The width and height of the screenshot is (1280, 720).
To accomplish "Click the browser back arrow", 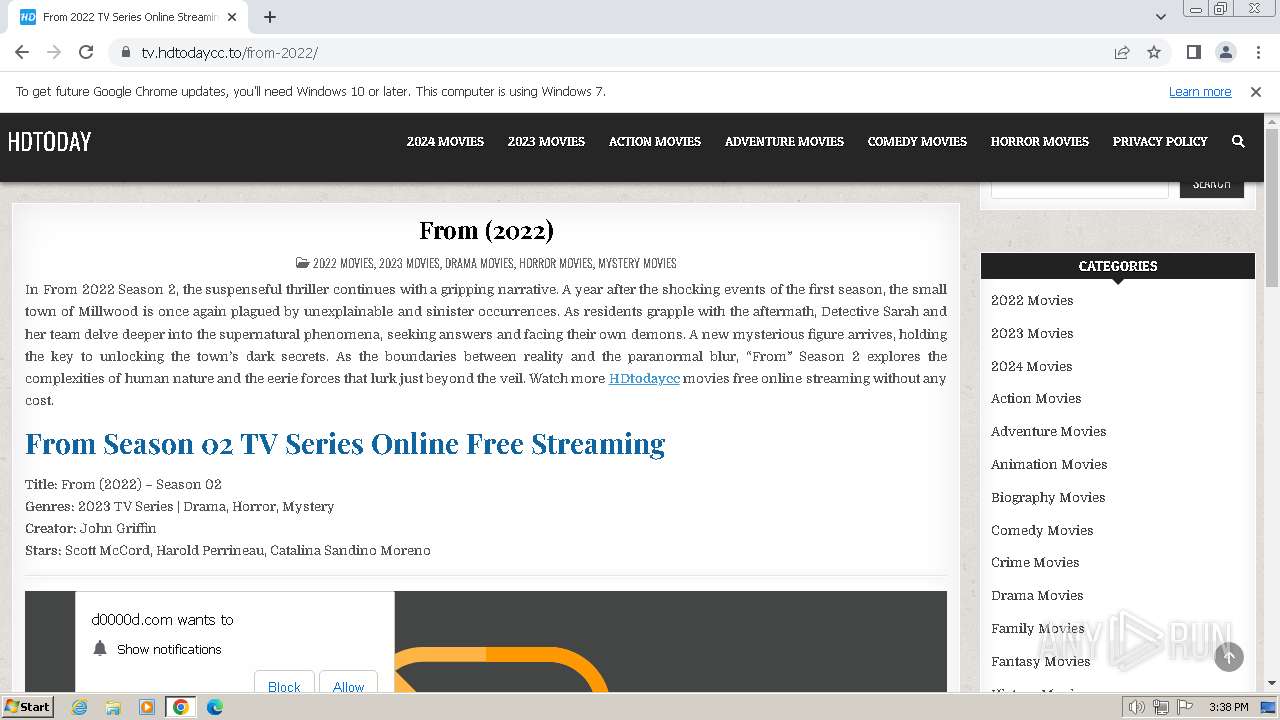I will [x=22, y=52].
